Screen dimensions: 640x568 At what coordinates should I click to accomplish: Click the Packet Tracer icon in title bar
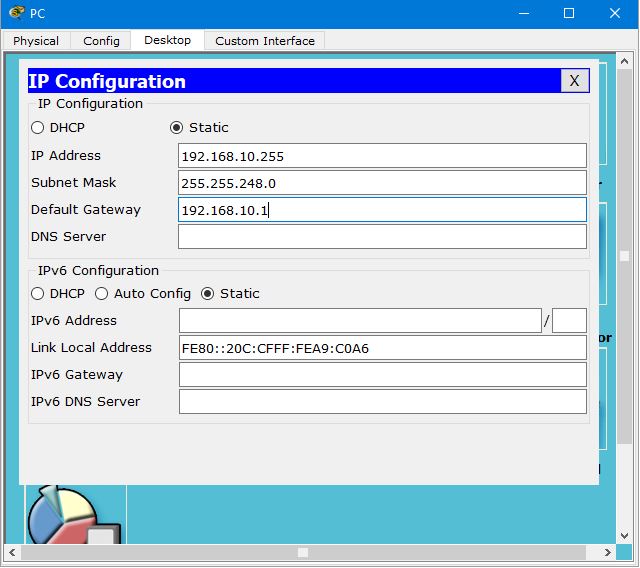(16, 13)
